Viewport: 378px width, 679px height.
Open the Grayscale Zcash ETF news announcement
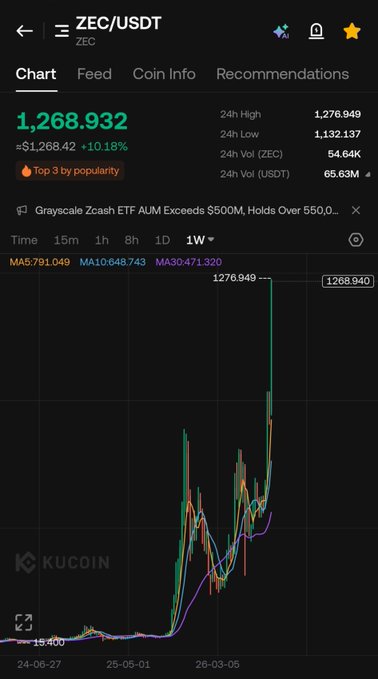click(x=187, y=210)
